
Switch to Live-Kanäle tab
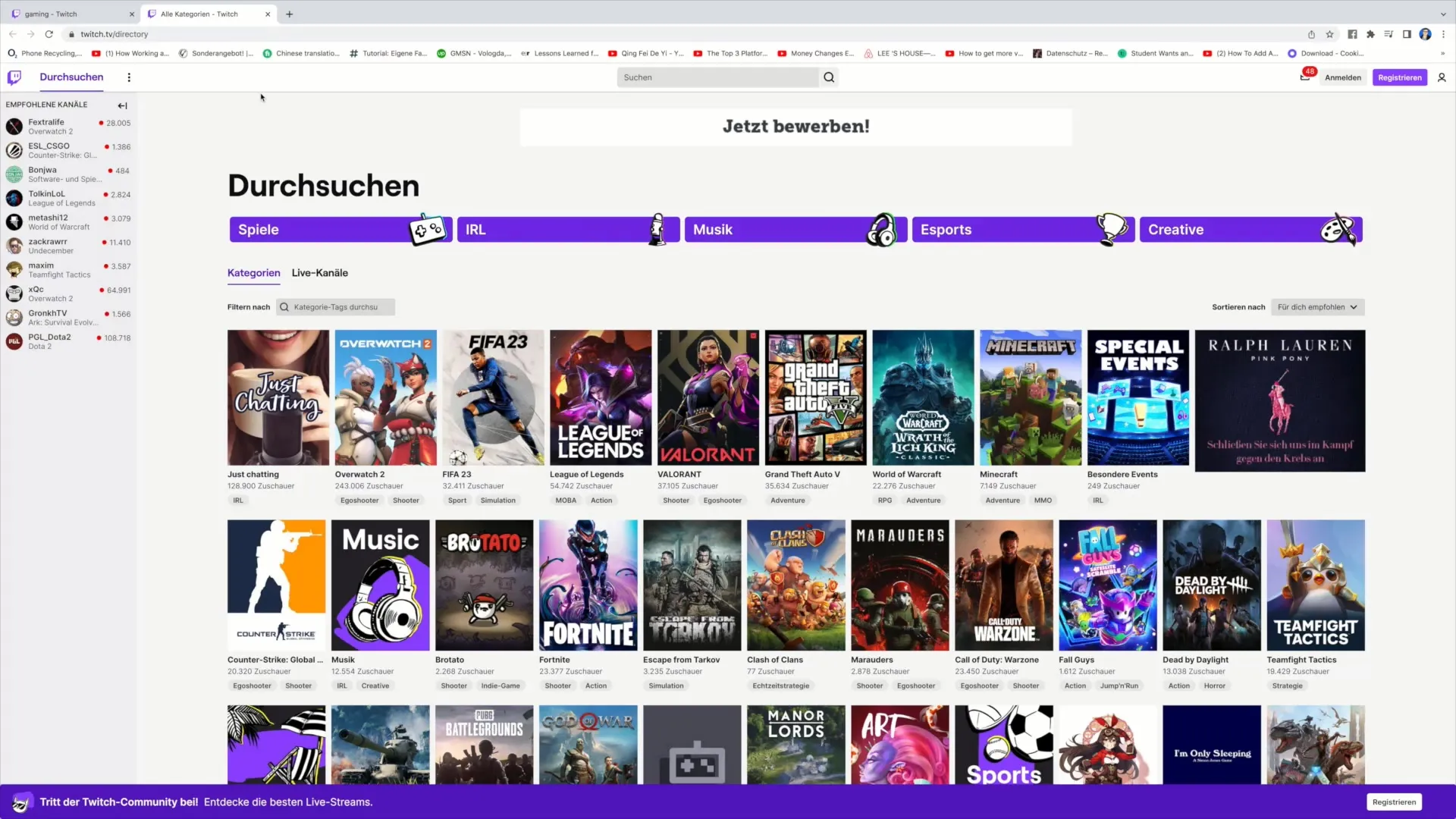coord(320,272)
